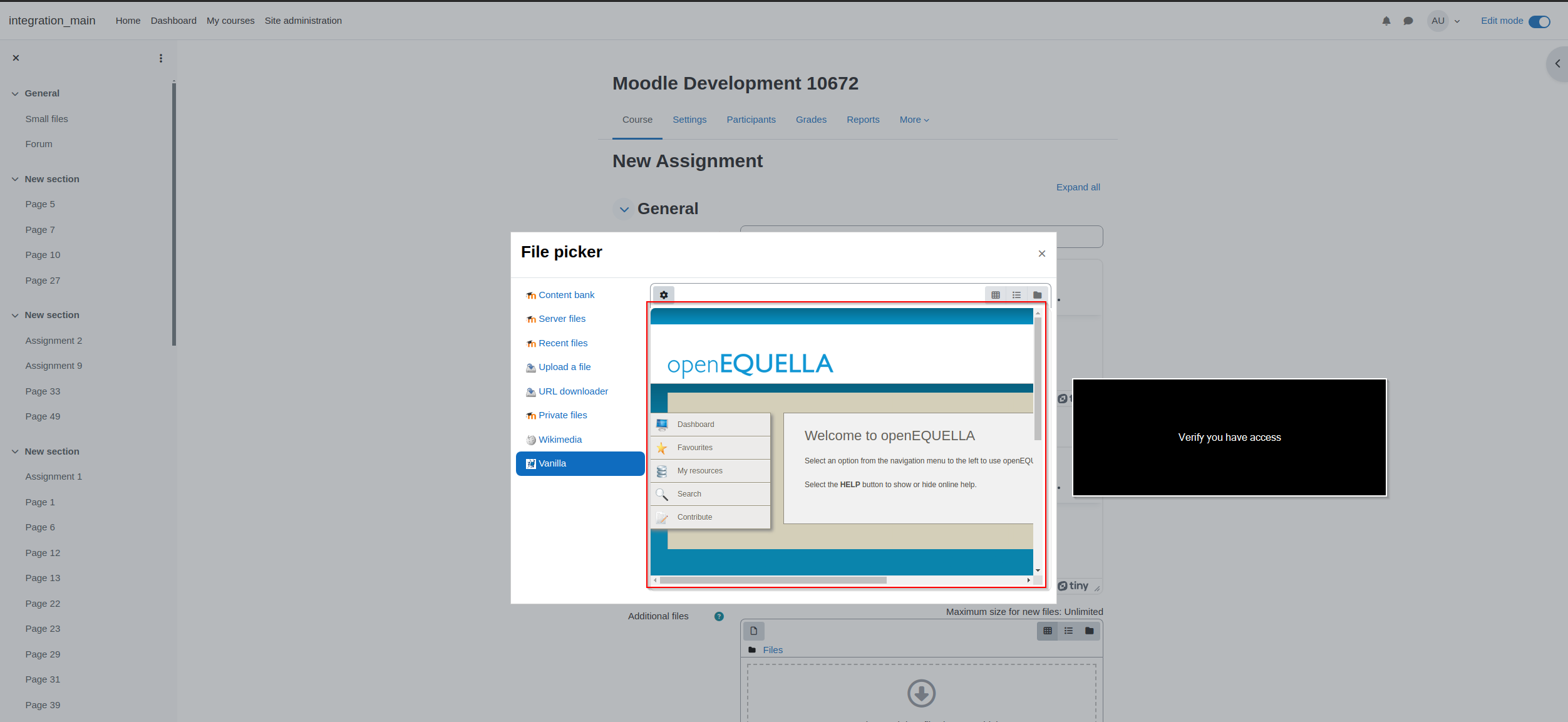Open Site administration
This screenshot has width=1568, height=722.
click(x=303, y=21)
